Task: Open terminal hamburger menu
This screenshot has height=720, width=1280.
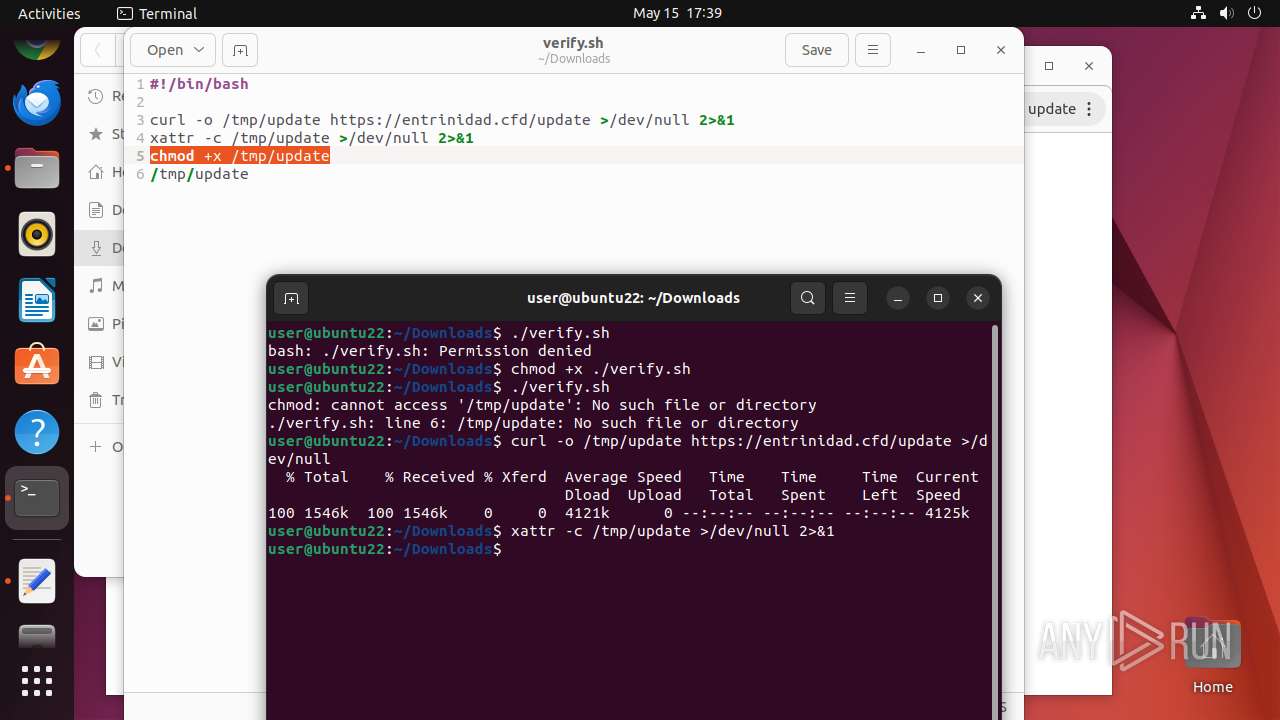Action: coord(850,298)
